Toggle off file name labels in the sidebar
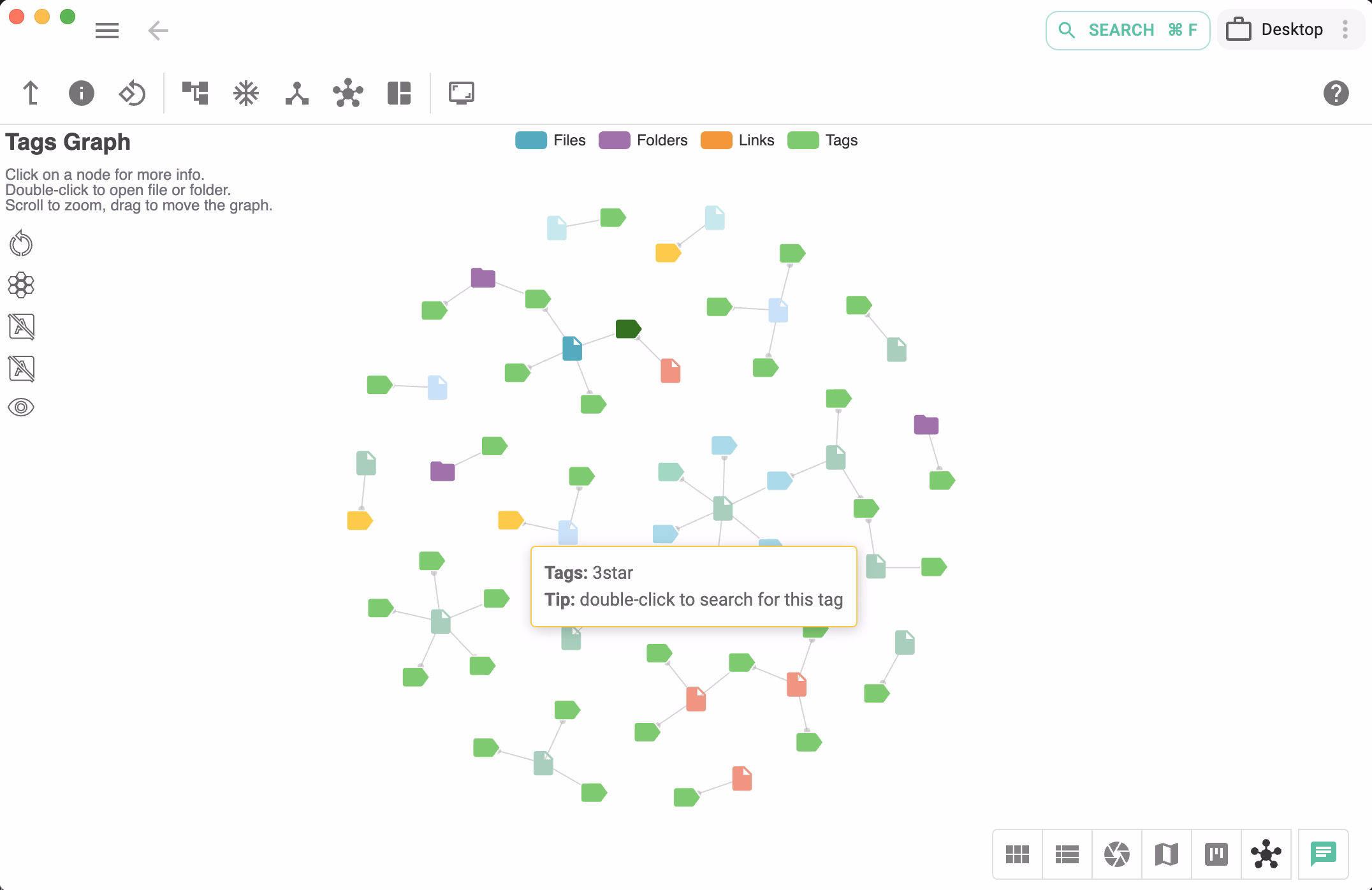The height and width of the screenshot is (890, 1372). pos(21,326)
